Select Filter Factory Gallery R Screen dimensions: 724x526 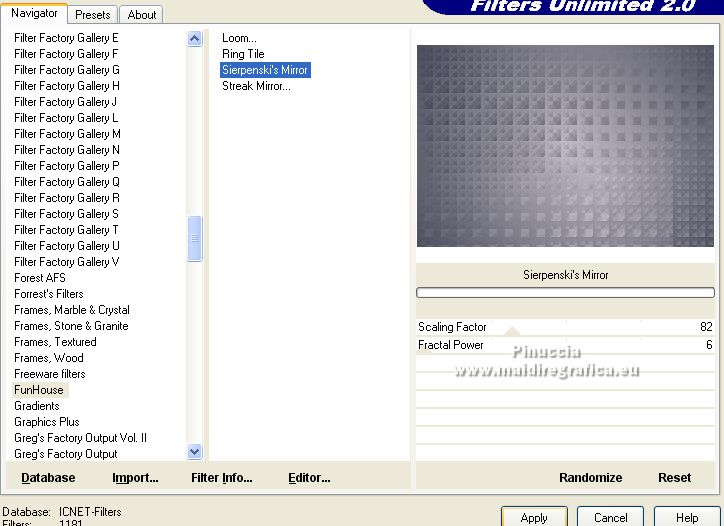point(67,198)
